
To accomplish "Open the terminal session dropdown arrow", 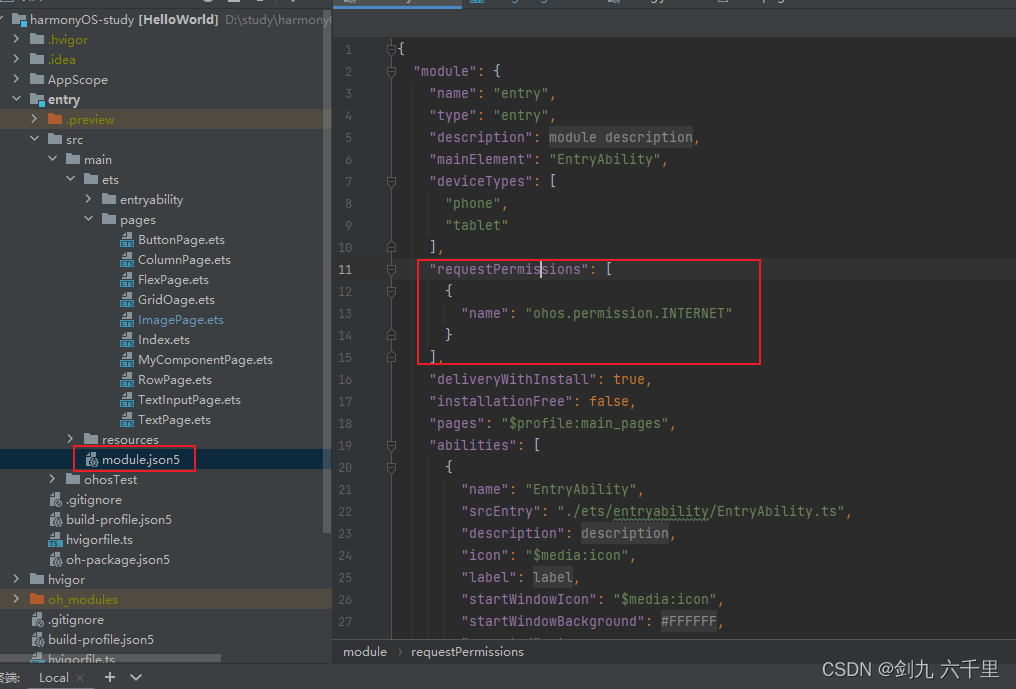I will click(135, 677).
